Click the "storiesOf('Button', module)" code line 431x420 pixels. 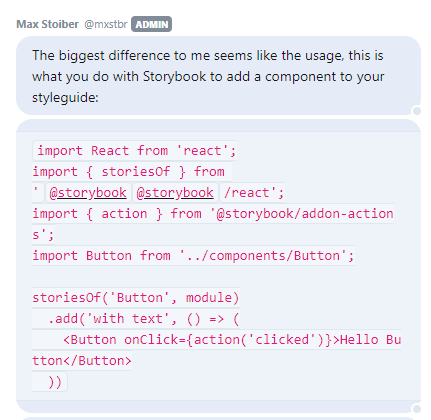(x=136, y=297)
